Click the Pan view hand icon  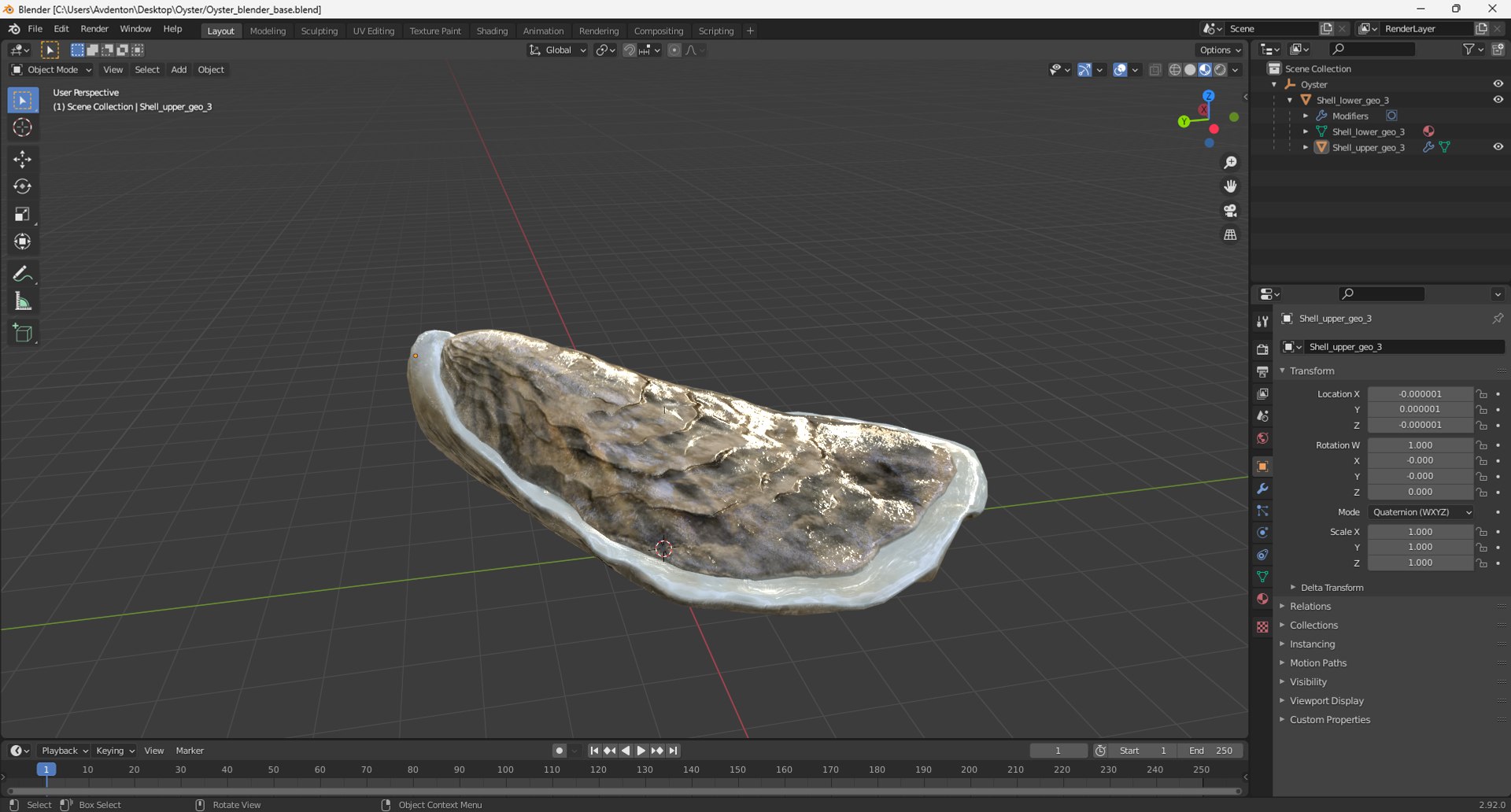click(1230, 186)
